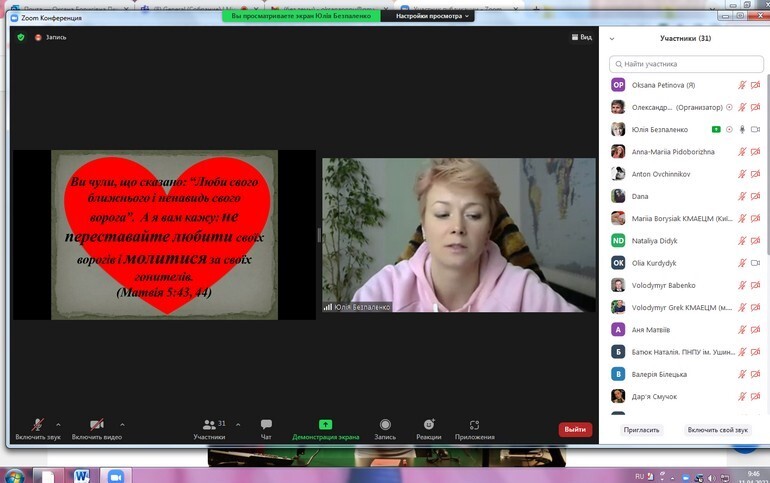Image resolution: width=770 pixels, height=483 pixels.
Task: Select participant Dana
Action: coord(686,196)
